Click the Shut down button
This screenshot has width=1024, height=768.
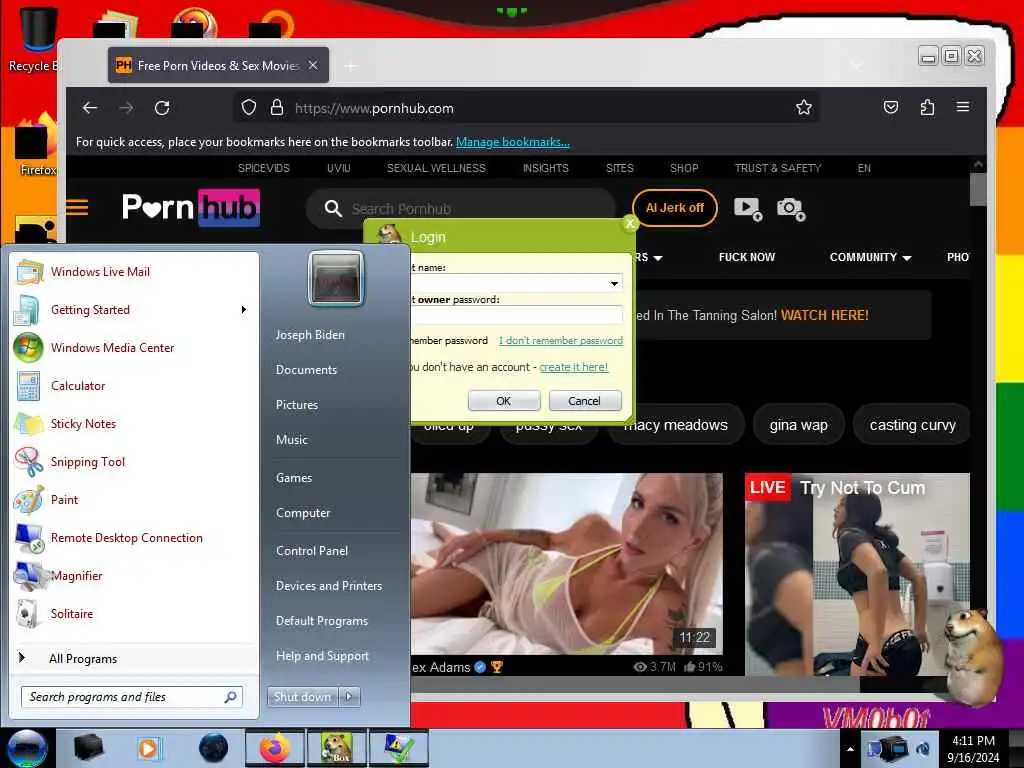[302, 697]
